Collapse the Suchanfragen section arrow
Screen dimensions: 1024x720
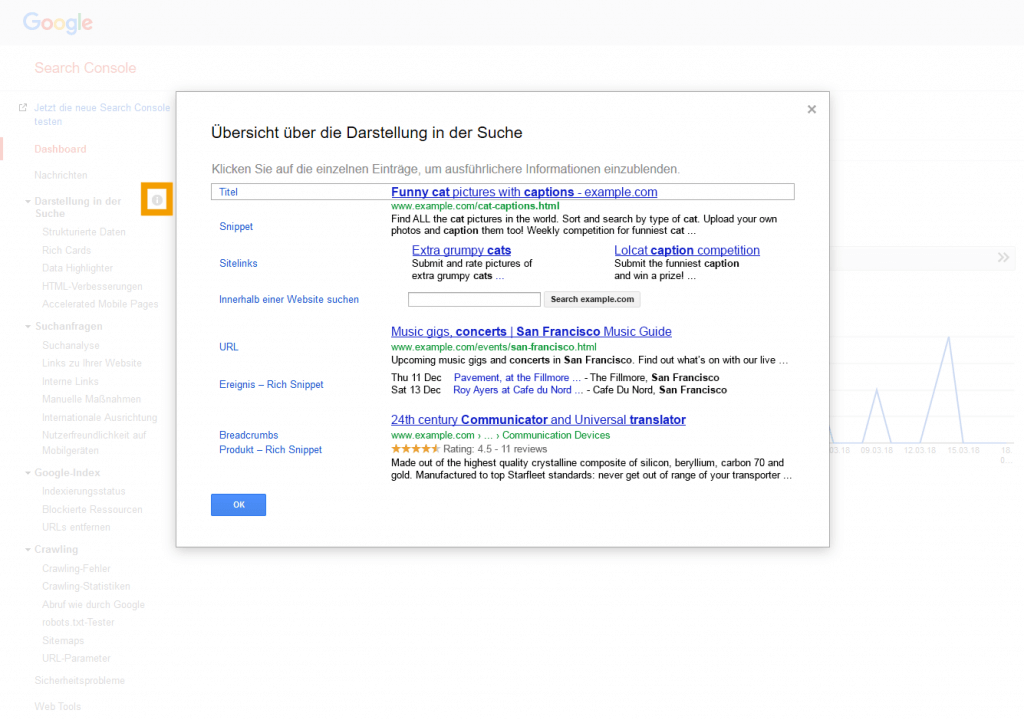point(28,327)
